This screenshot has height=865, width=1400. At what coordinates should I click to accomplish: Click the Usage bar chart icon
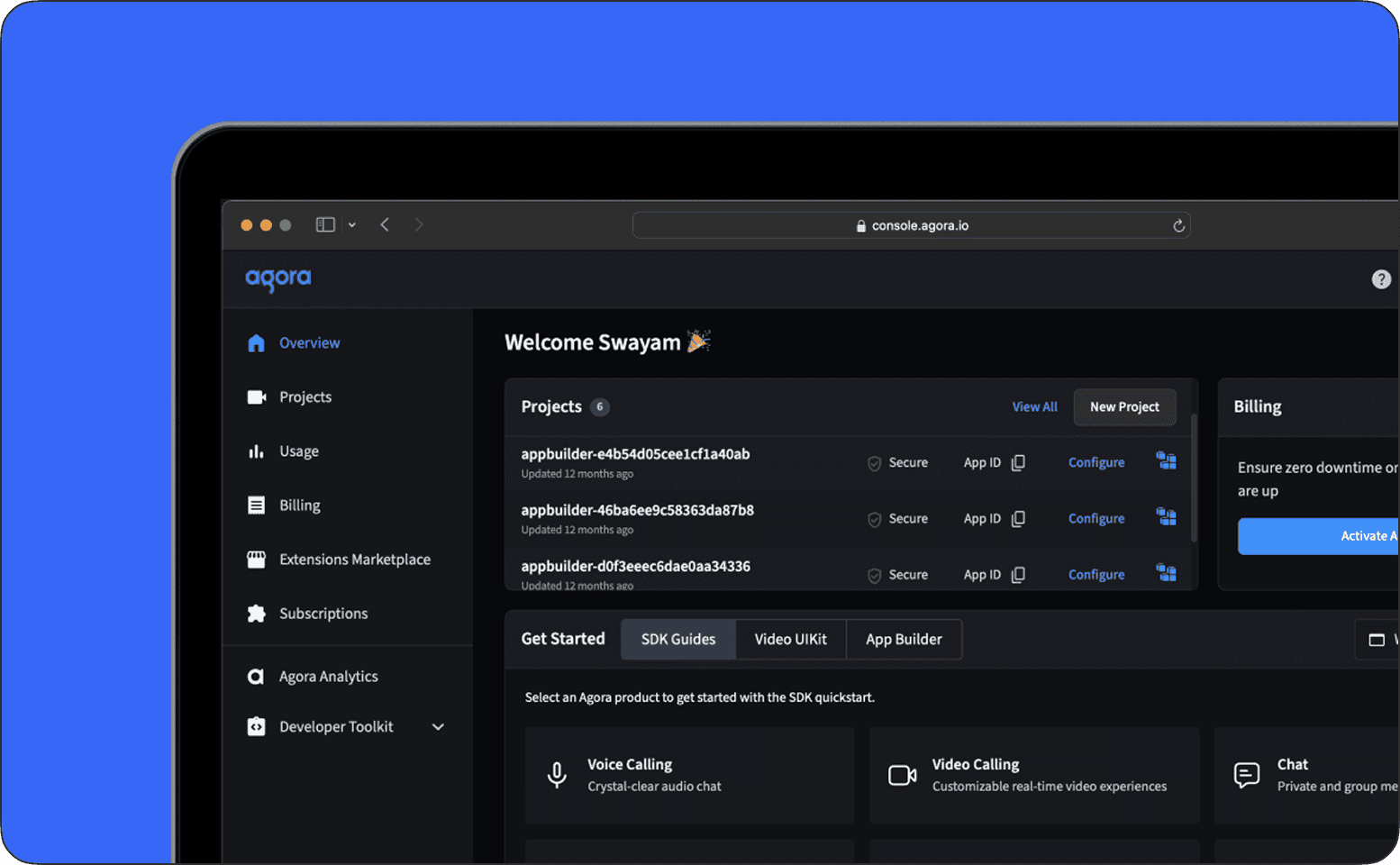coord(256,451)
